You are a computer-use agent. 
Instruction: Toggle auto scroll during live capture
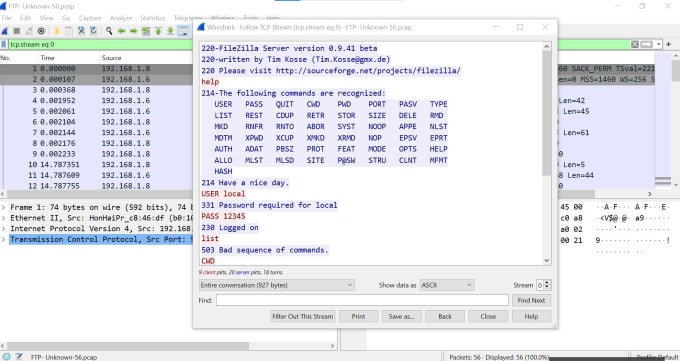[183, 31]
